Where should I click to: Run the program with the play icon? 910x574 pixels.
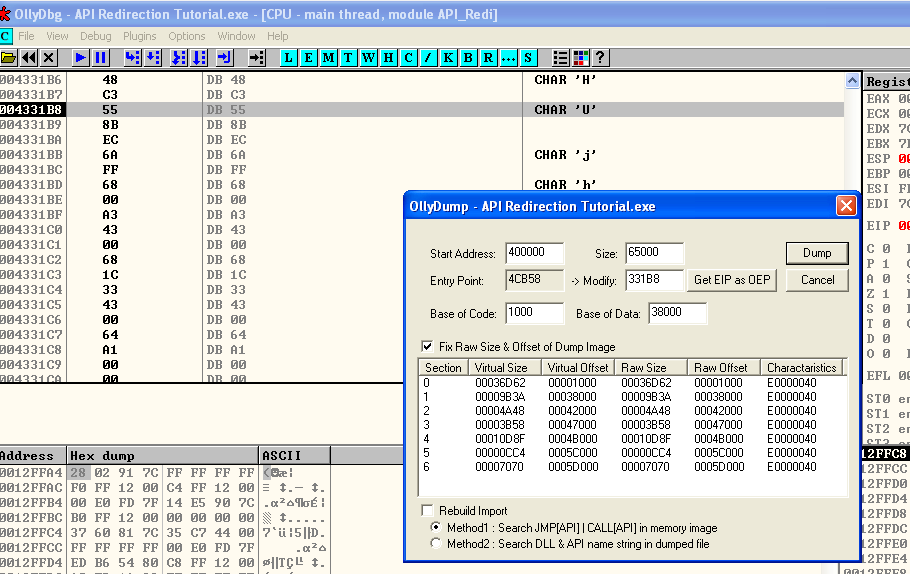[x=81, y=57]
